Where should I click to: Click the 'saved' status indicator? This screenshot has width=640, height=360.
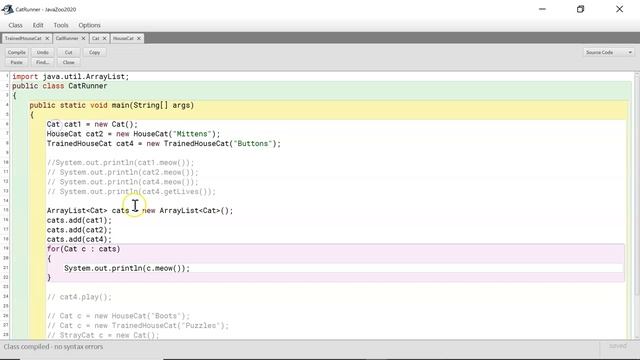point(618,346)
